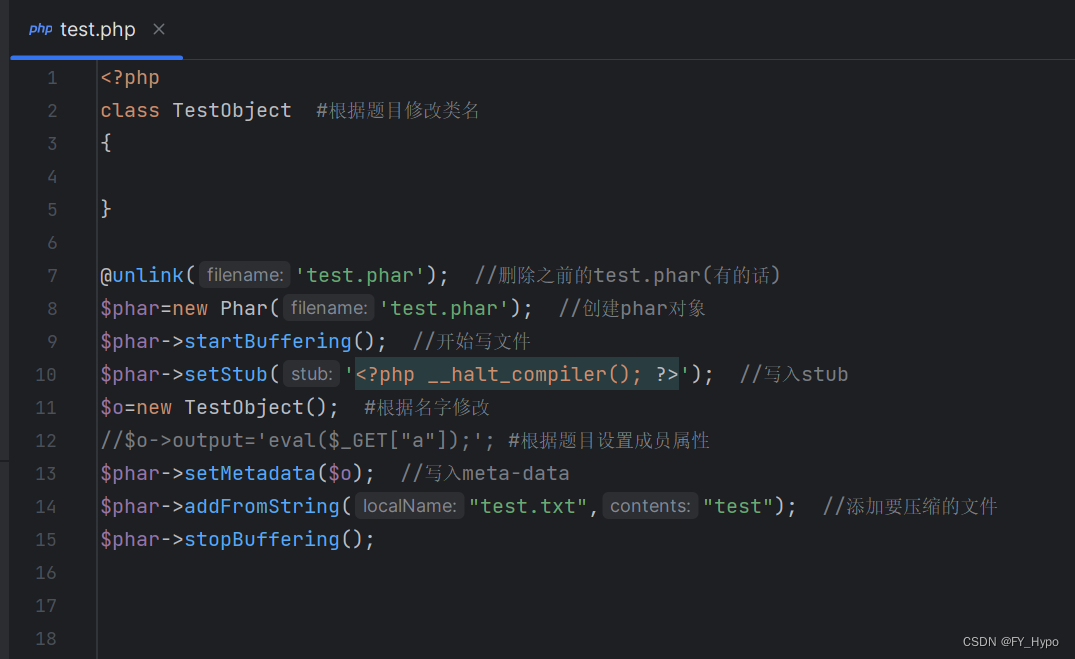Click the //添加要压缩的文件 comment

coord(910,506)
